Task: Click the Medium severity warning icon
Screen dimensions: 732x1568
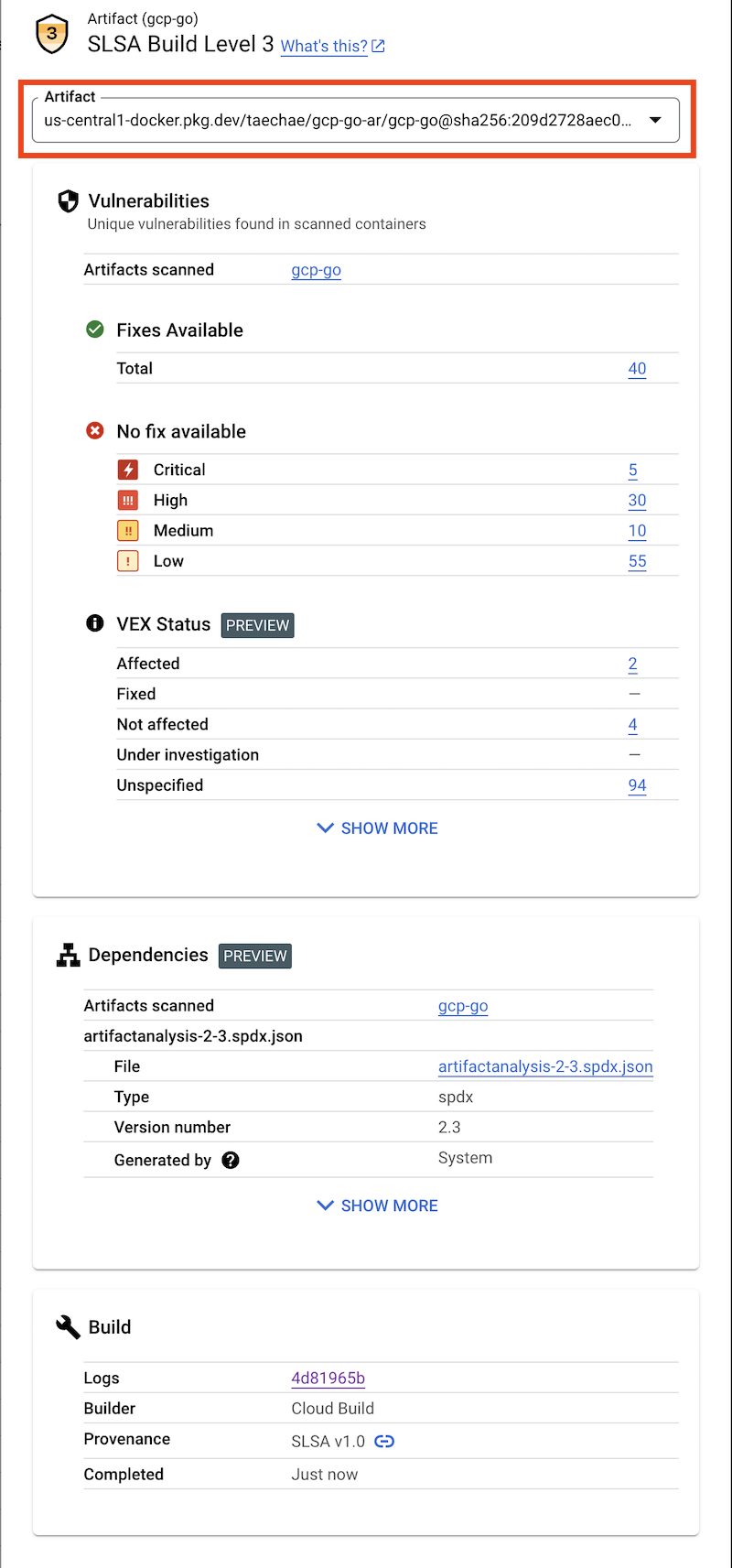Action: (x=128, y=530)
